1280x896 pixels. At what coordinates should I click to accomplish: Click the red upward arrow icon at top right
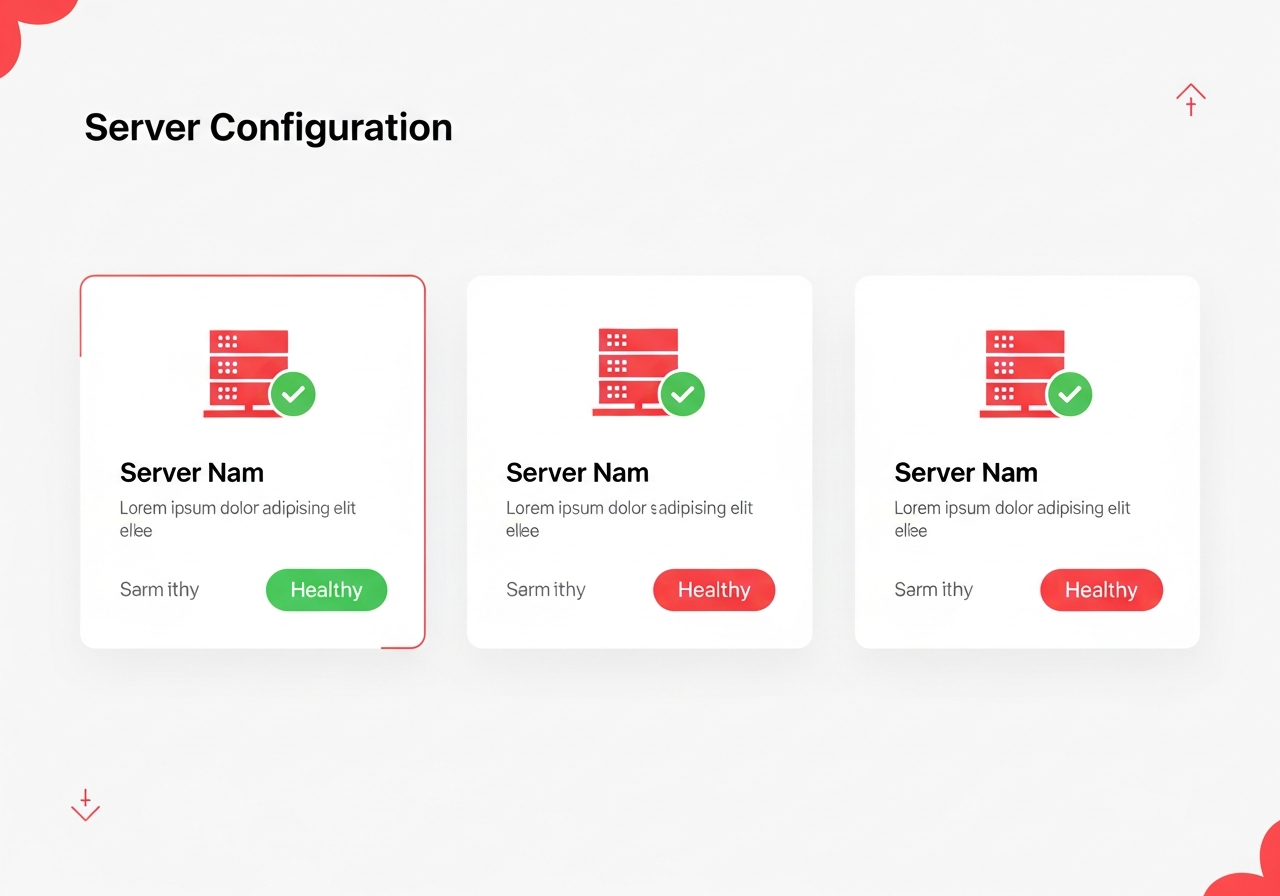(1190, 99)
